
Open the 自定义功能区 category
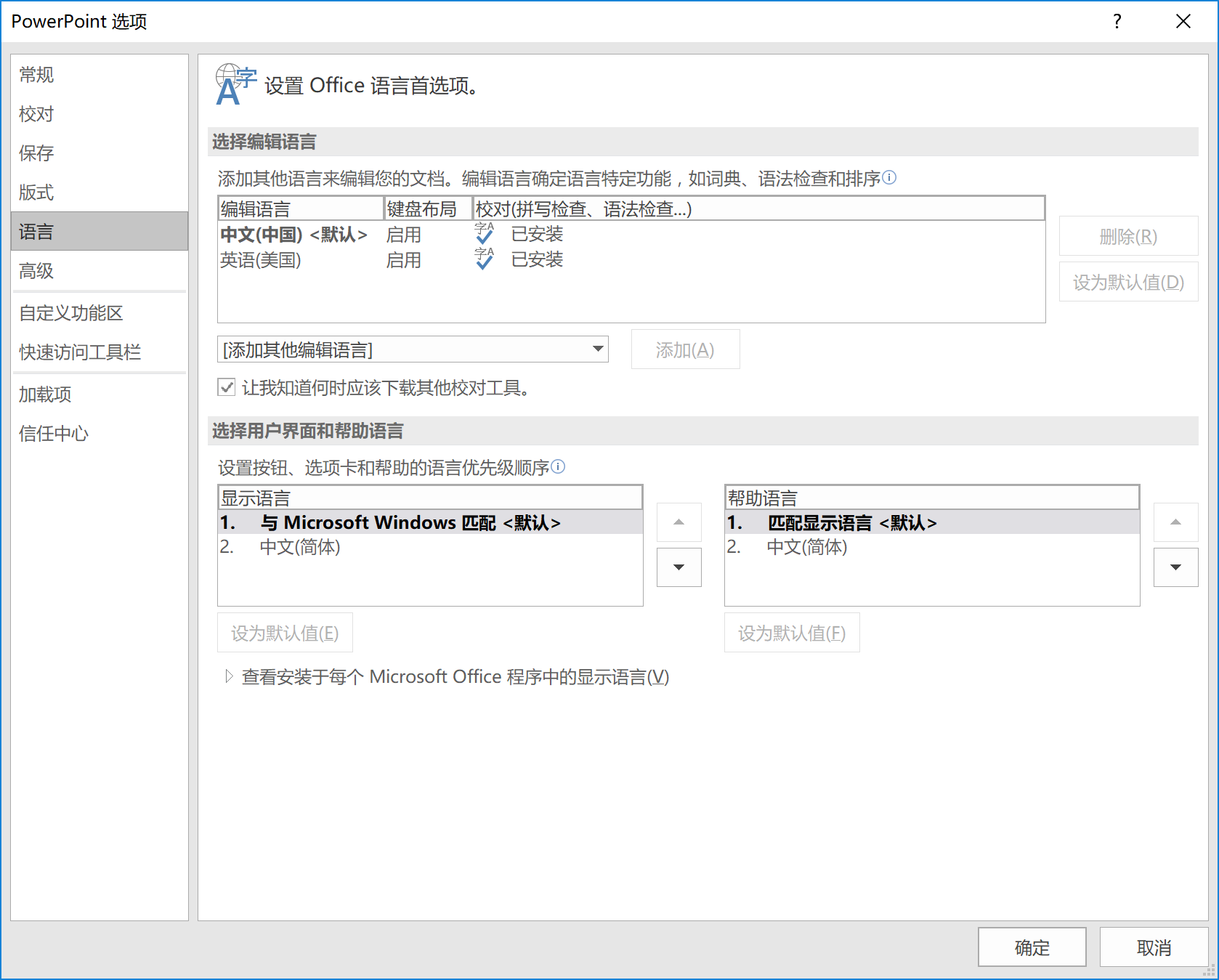point(100,312)
